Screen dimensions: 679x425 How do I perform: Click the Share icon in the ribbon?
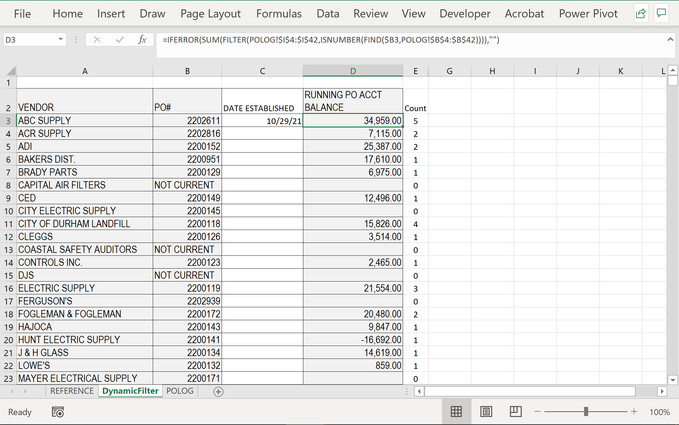(640, 13)
